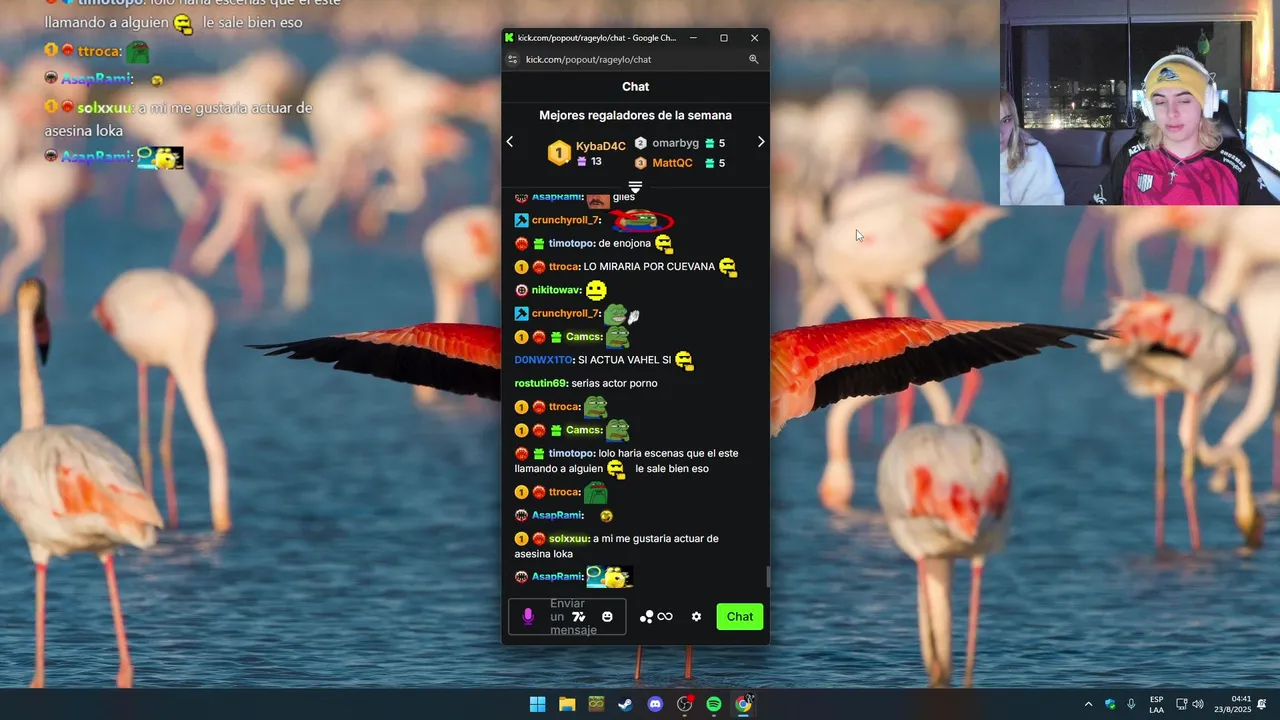1280x720 pixels.
Task: Click the volume speaker tray icon
Action: click(x=1198, y=704)
